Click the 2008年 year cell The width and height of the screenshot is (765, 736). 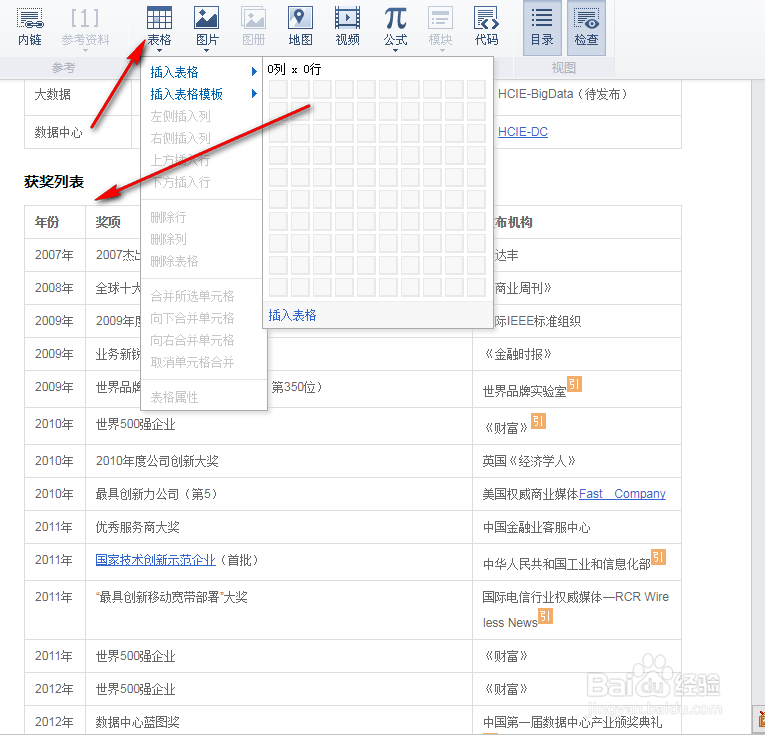pos(55,288)
